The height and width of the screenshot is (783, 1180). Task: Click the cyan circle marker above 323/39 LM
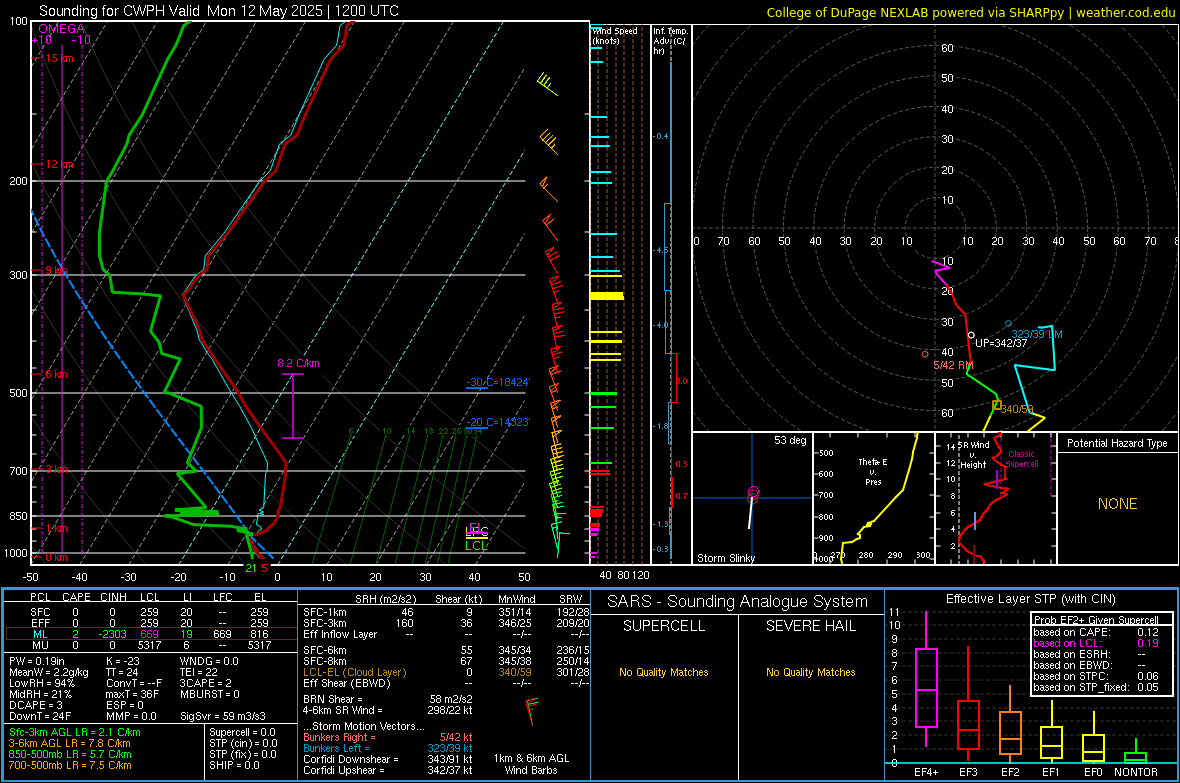1008,324
